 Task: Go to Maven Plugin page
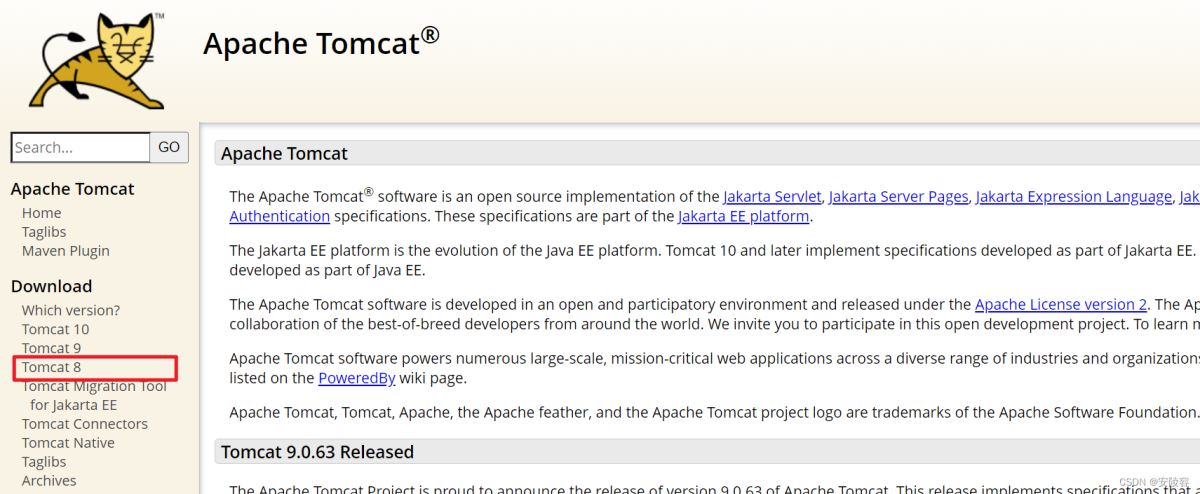(65, 251)
